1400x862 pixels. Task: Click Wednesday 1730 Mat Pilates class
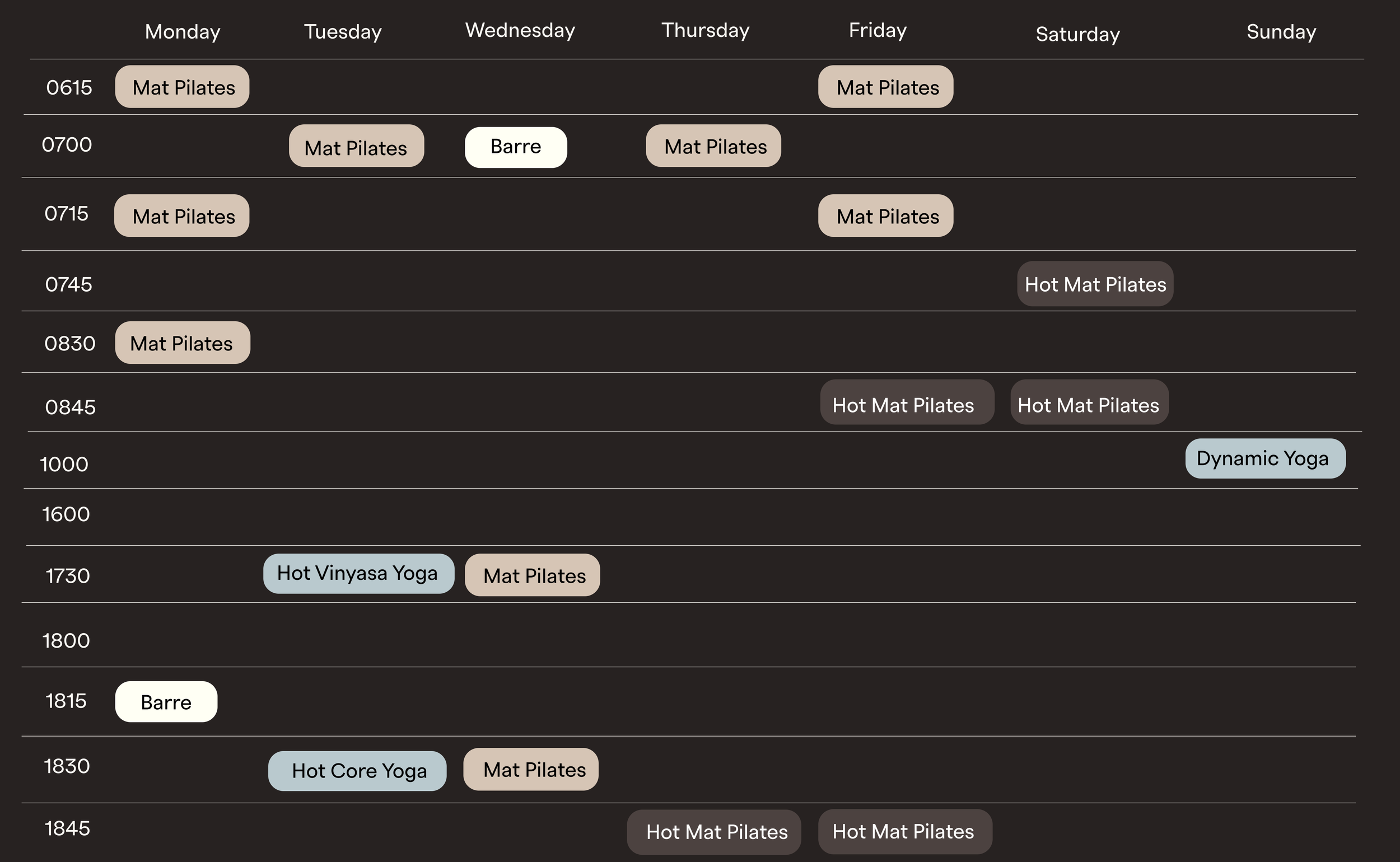point(532,575)
